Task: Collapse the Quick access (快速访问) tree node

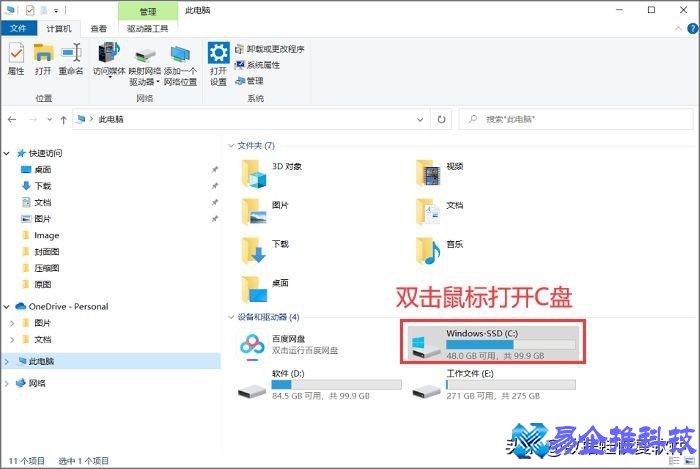Action: click(7, 154)
